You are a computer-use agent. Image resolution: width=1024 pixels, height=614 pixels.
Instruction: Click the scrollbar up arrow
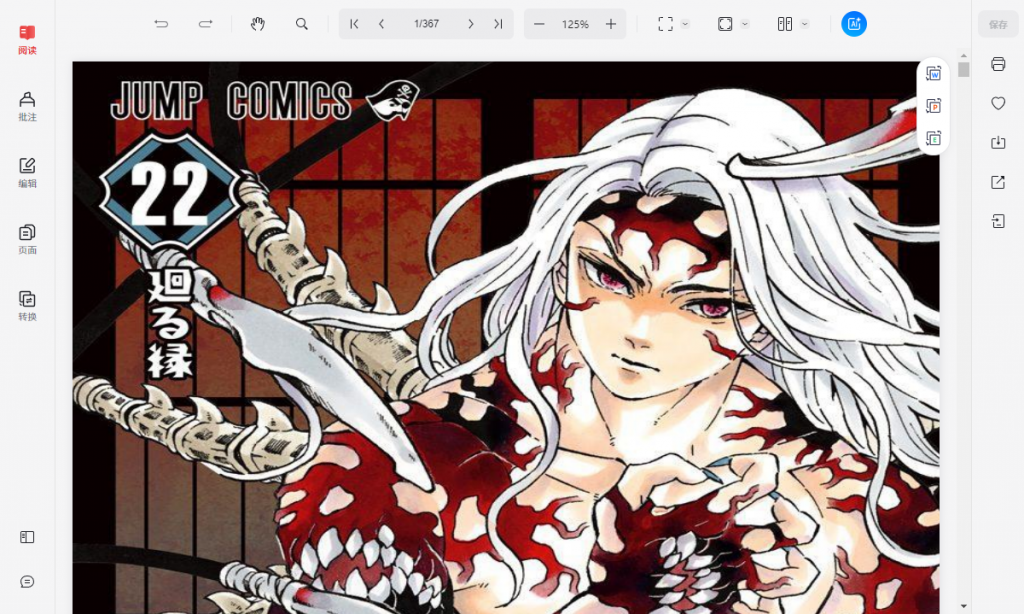click(x=963, y=56)
